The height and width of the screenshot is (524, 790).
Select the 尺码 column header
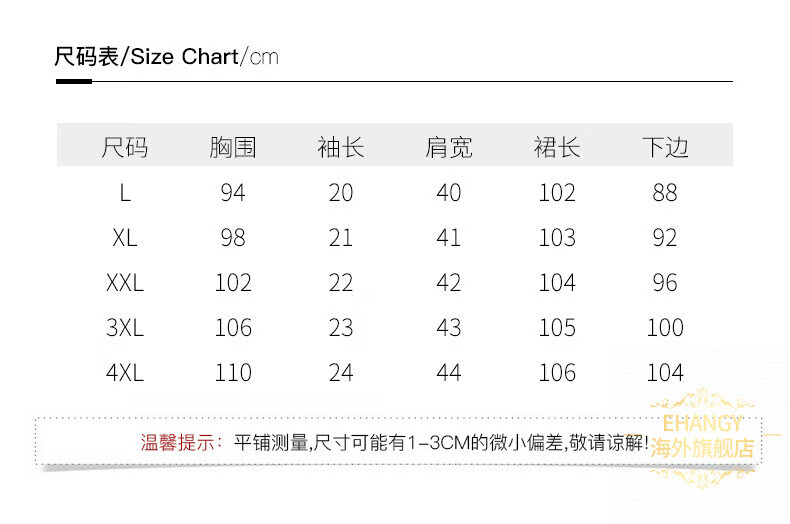pyautogui.click(x=125, y=148)
